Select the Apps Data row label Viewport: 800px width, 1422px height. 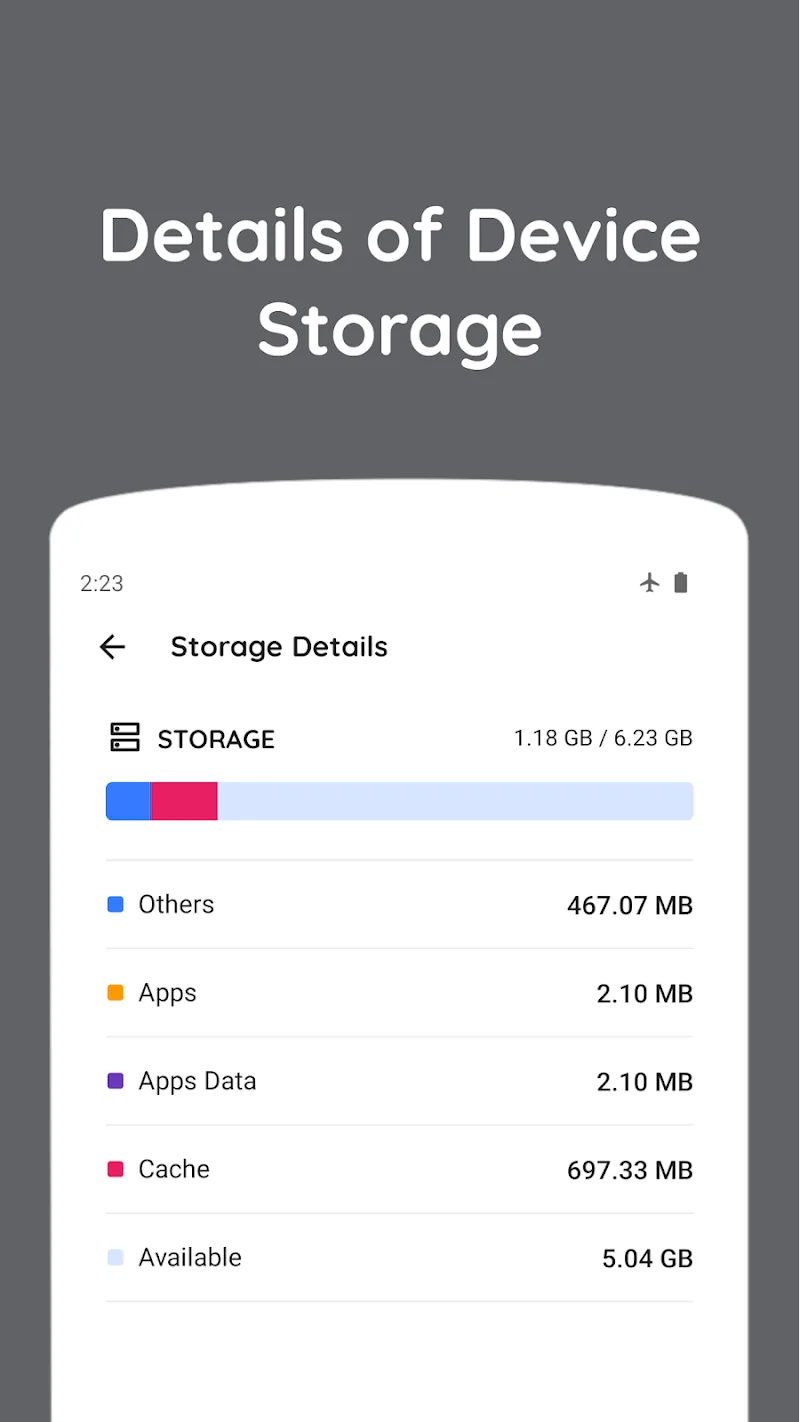[197, 1081]
